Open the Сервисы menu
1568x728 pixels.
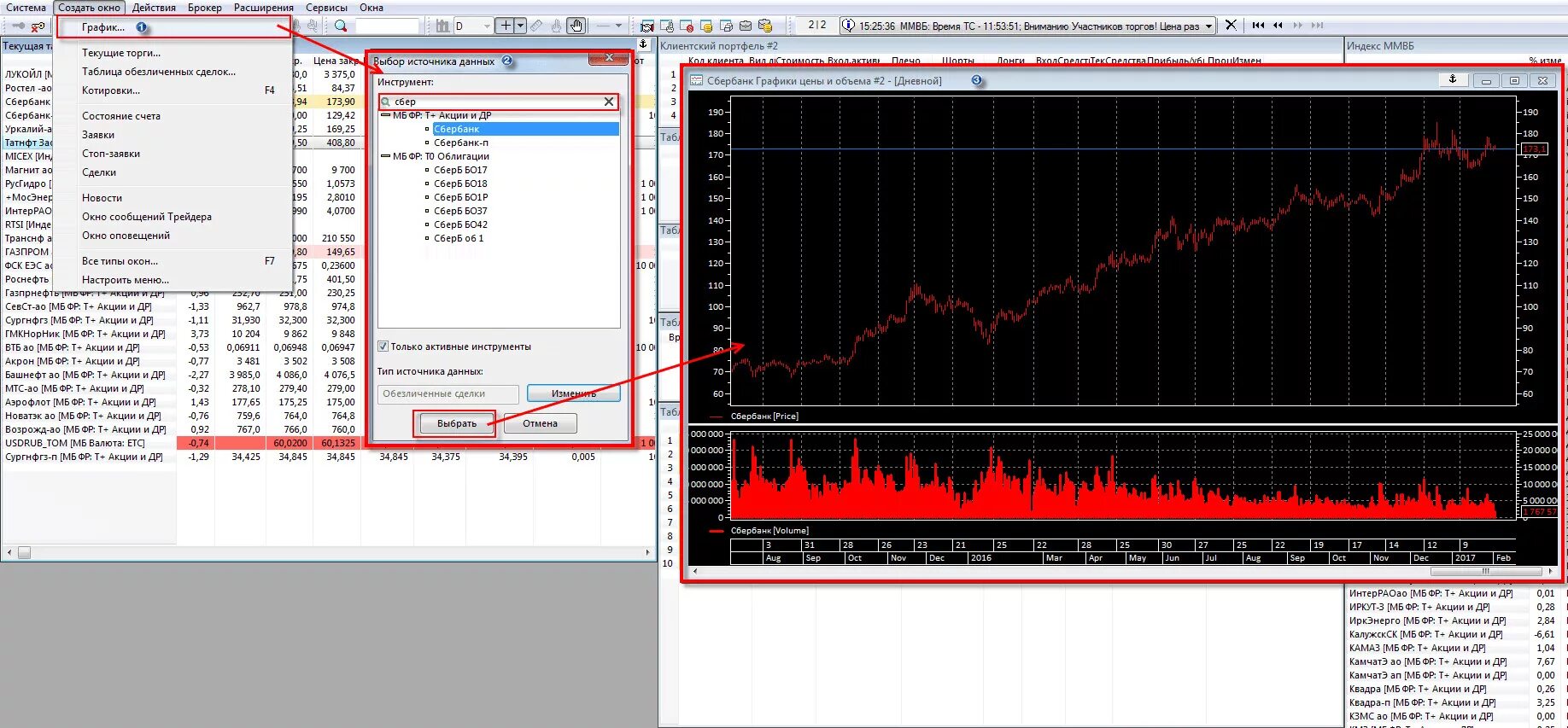326,8
